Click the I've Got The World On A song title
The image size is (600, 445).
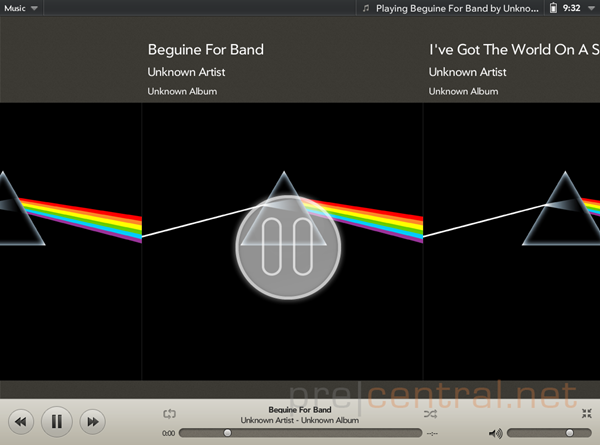(x=514, y=50)
